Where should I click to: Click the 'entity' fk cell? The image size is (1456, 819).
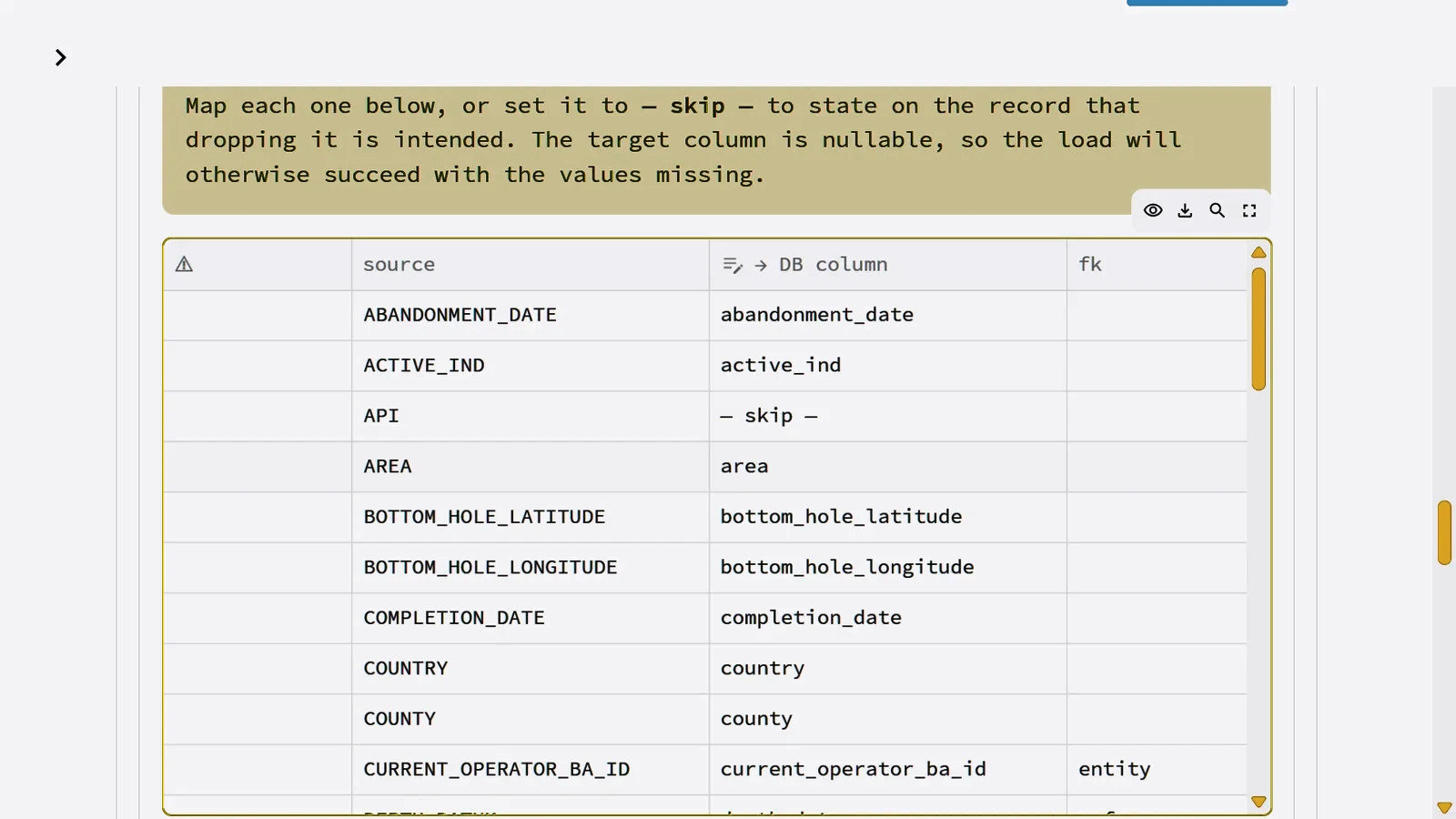tap(1157, 770)
